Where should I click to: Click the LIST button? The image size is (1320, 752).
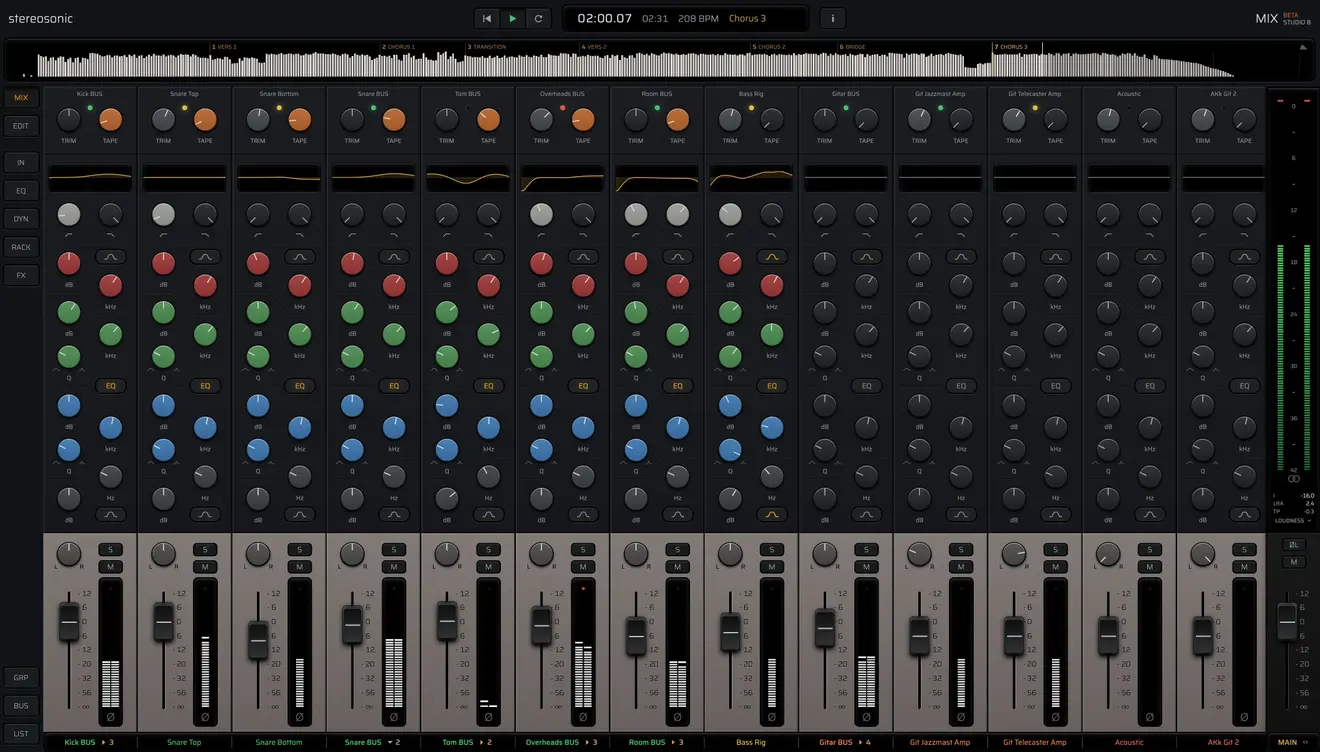[x=21, y=733]
